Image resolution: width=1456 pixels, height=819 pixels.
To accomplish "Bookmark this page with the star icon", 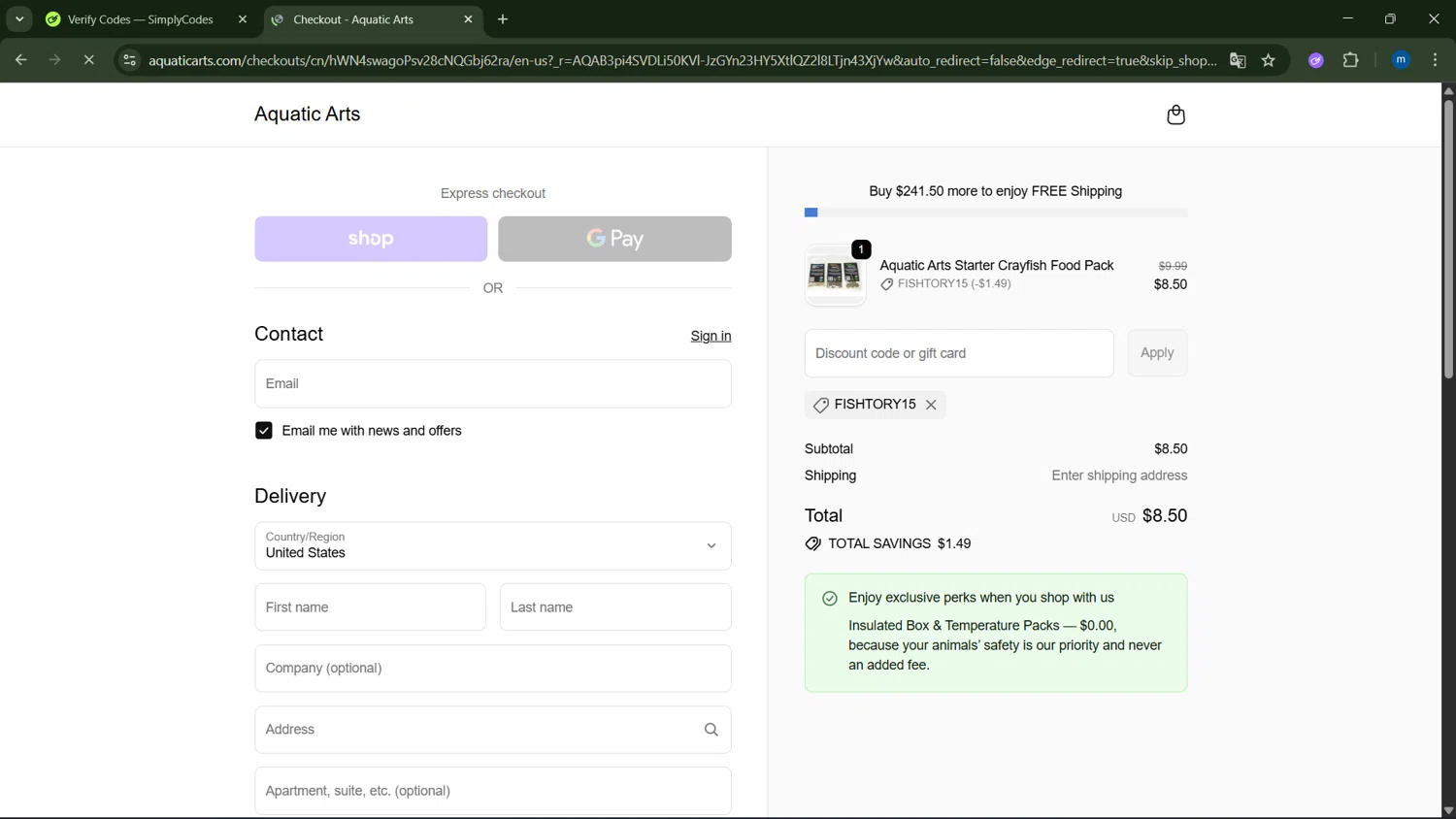I will pos(1268,60).
